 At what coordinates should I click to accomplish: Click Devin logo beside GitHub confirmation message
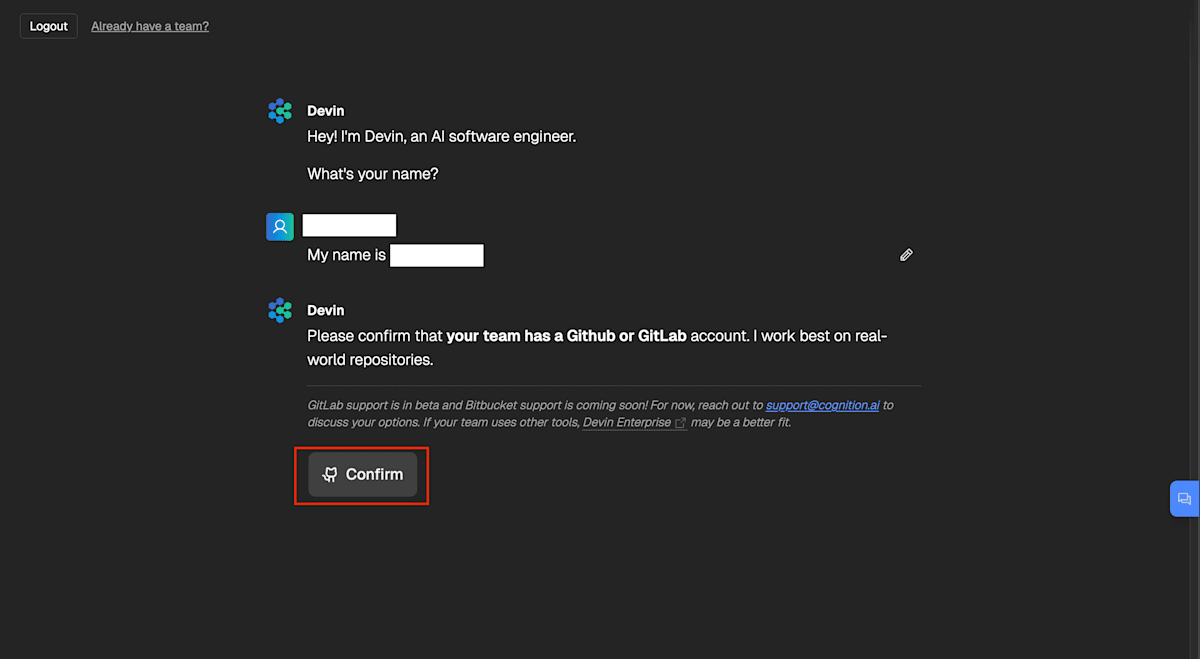coord(280,311)
